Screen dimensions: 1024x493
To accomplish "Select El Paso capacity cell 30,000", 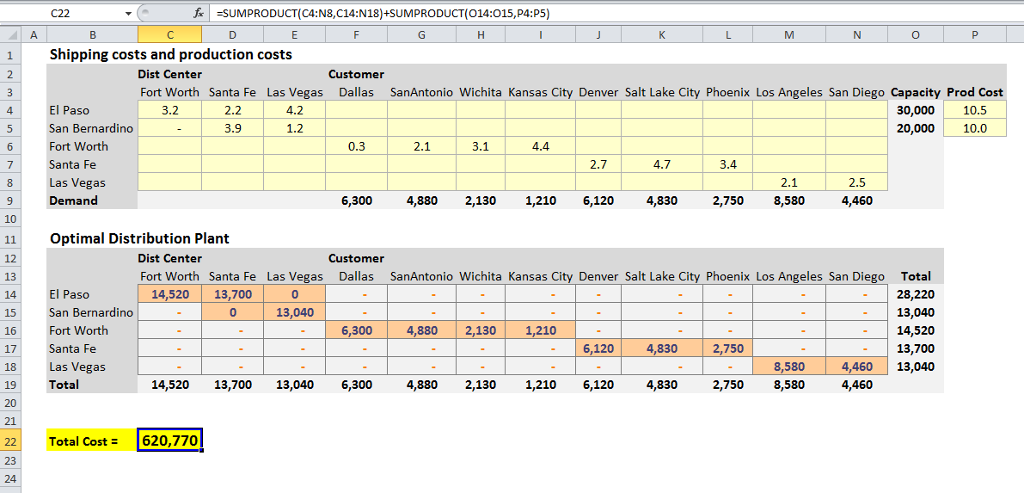I will click(916, 110).
